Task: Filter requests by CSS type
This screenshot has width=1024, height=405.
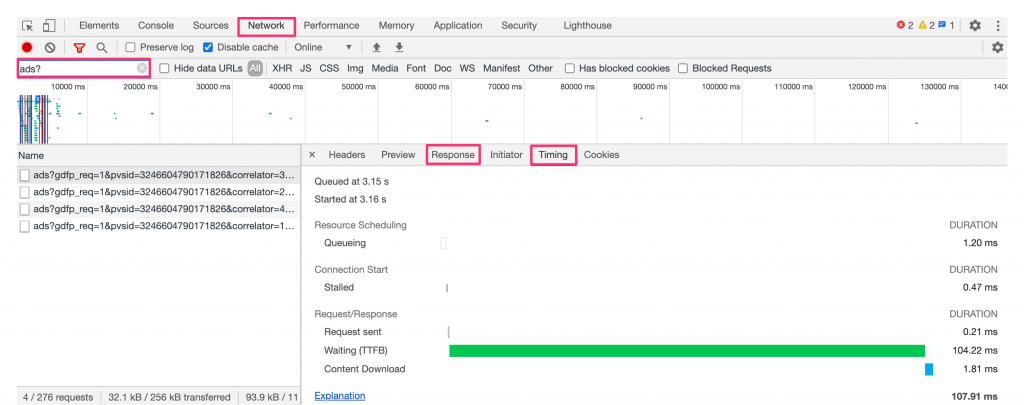Action: click(x=329, y=68)
